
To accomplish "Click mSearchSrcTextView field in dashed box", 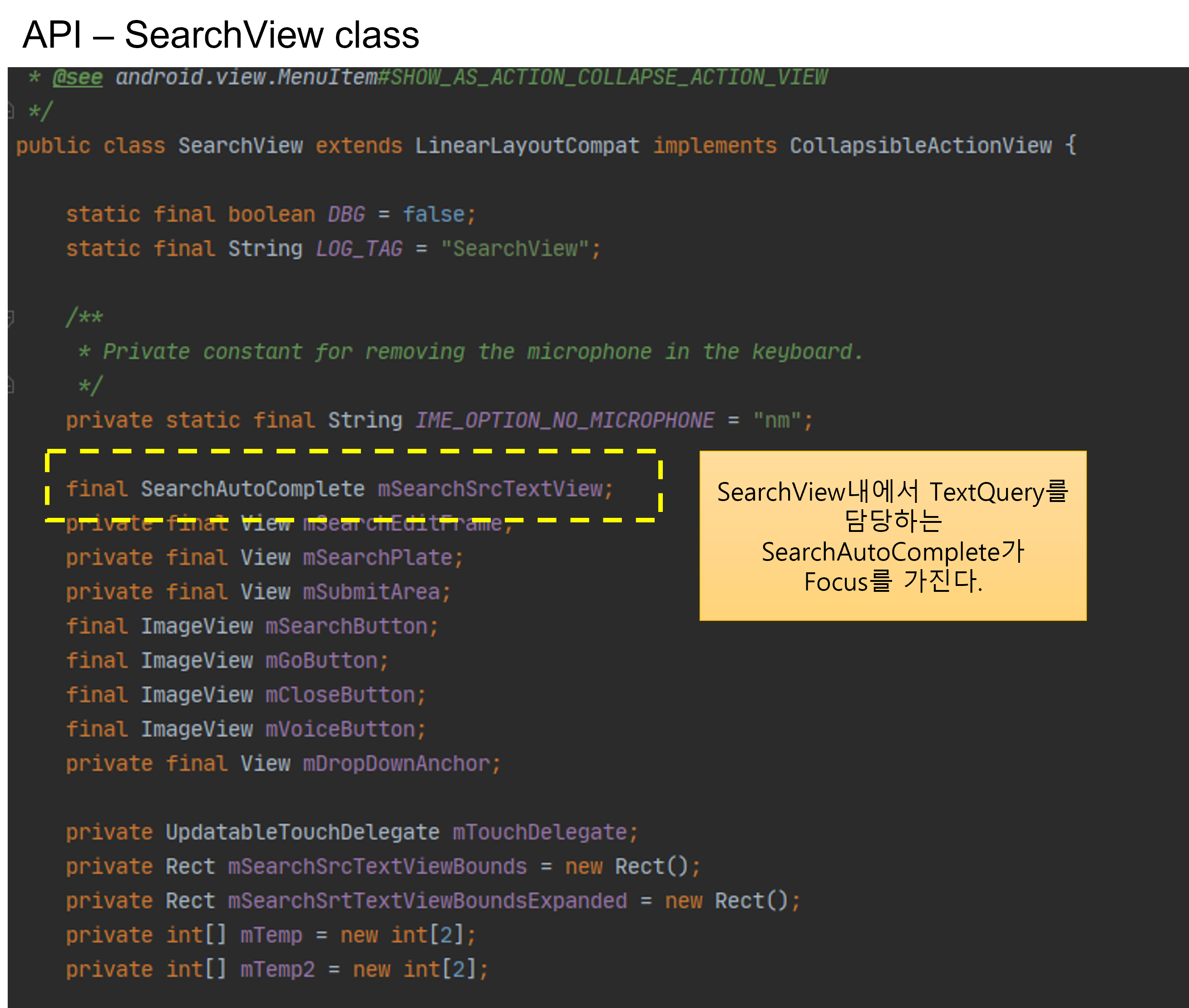I will [490, 489].
